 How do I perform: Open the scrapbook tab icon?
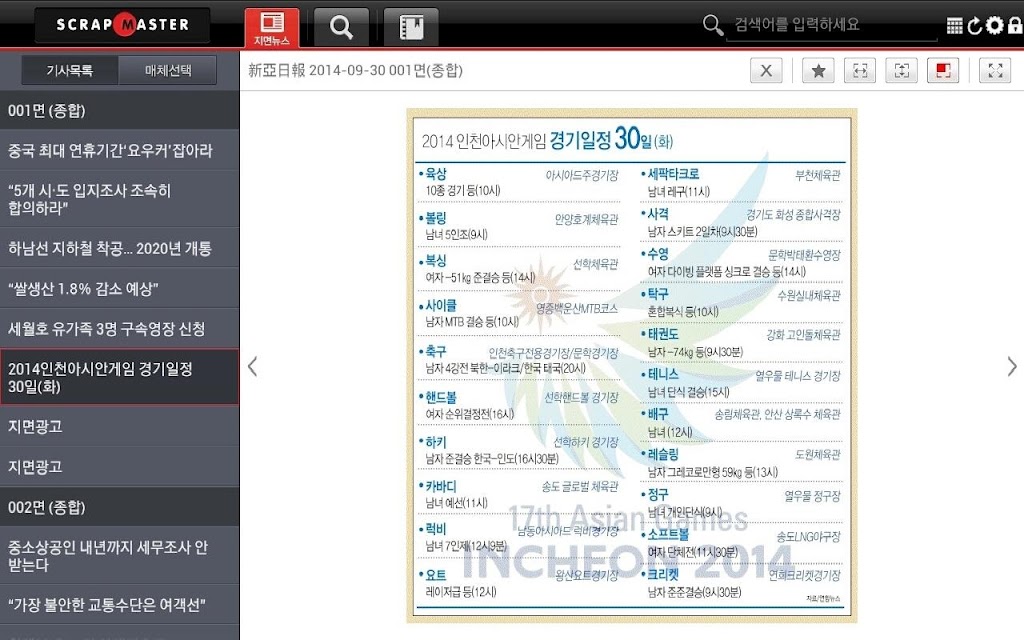click(411, 27)
